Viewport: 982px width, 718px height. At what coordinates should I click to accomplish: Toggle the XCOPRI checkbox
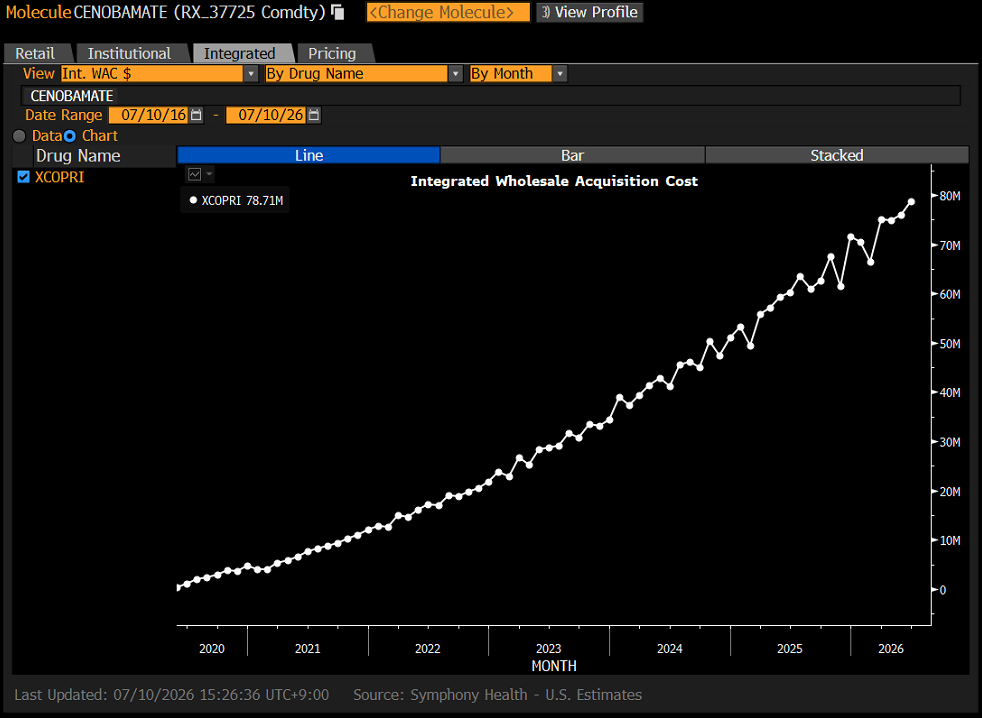coord(24,177)
